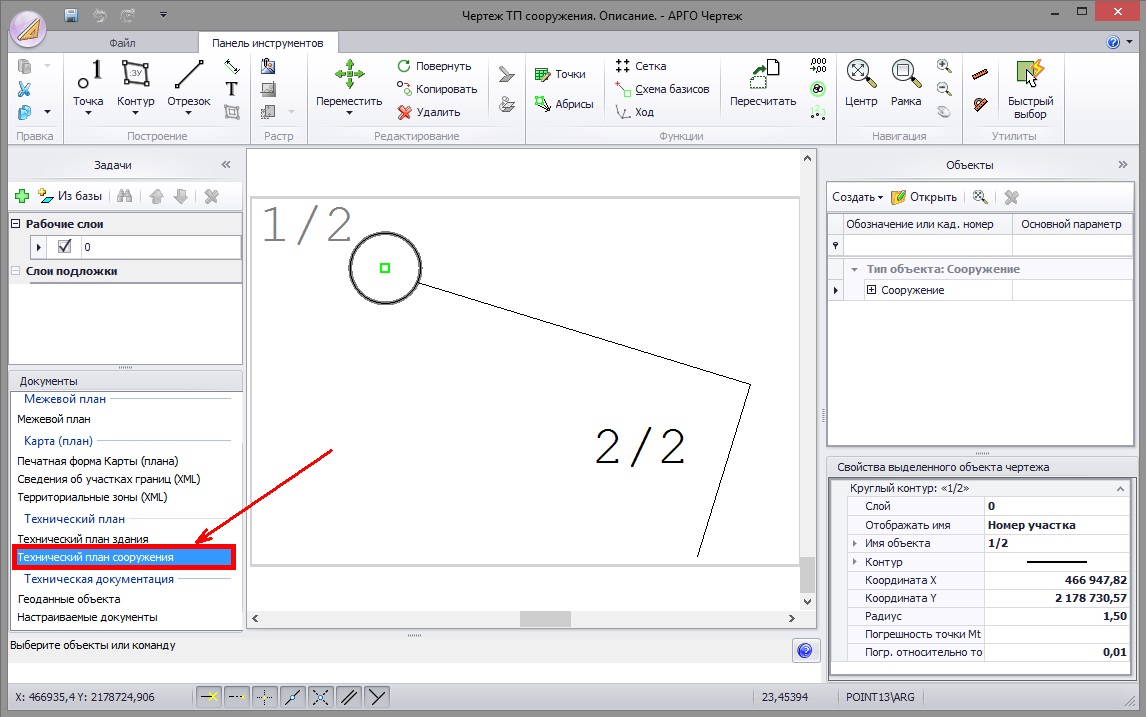The image size is (1146, 717).
Task: Open the Создать dropdown in Objects panel
Action: [x=858, y=197]
